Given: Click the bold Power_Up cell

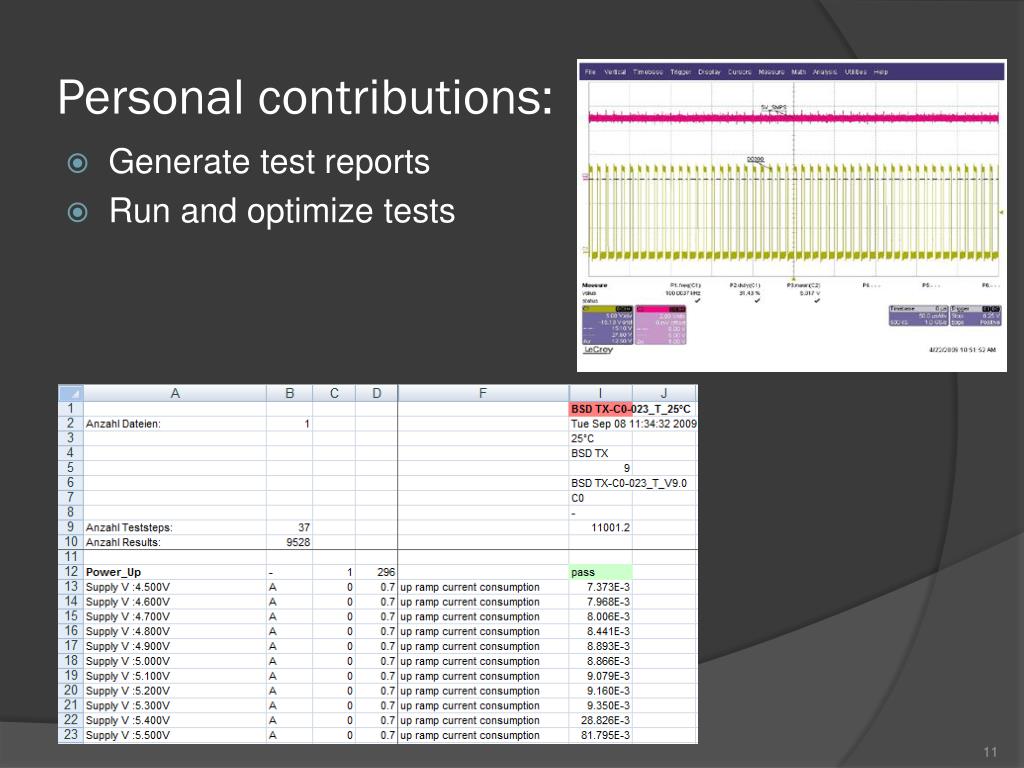Looking at the screenshot, I should click(x=174, y=572).
